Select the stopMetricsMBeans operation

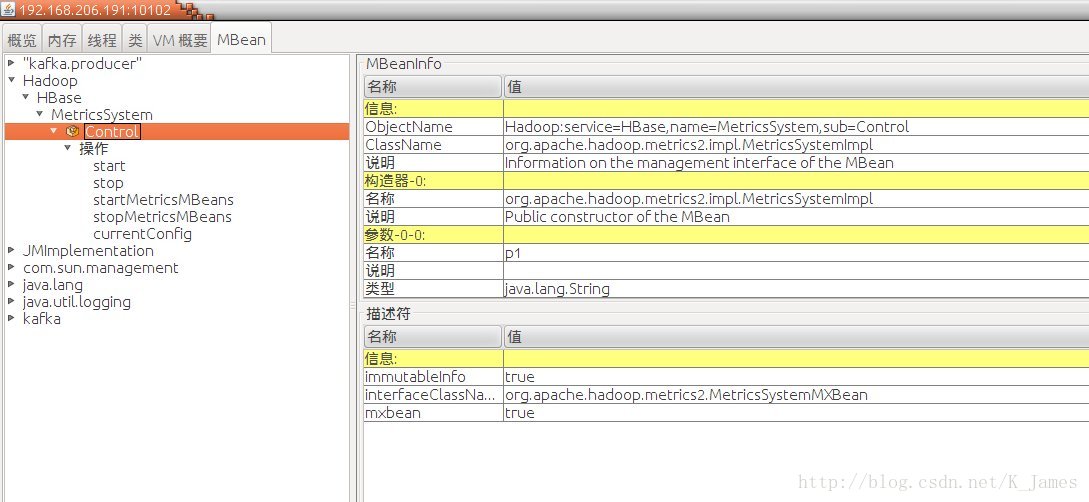163,217
